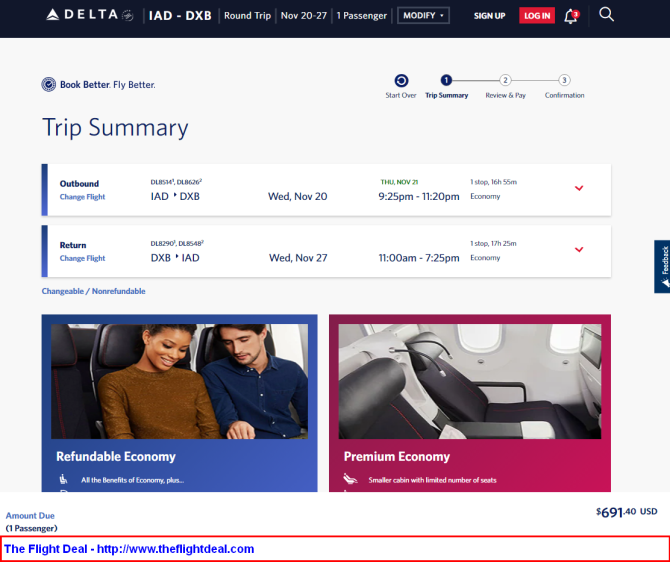
Task: Open the search magnifier icon
Action: click(x=606, y=15)
